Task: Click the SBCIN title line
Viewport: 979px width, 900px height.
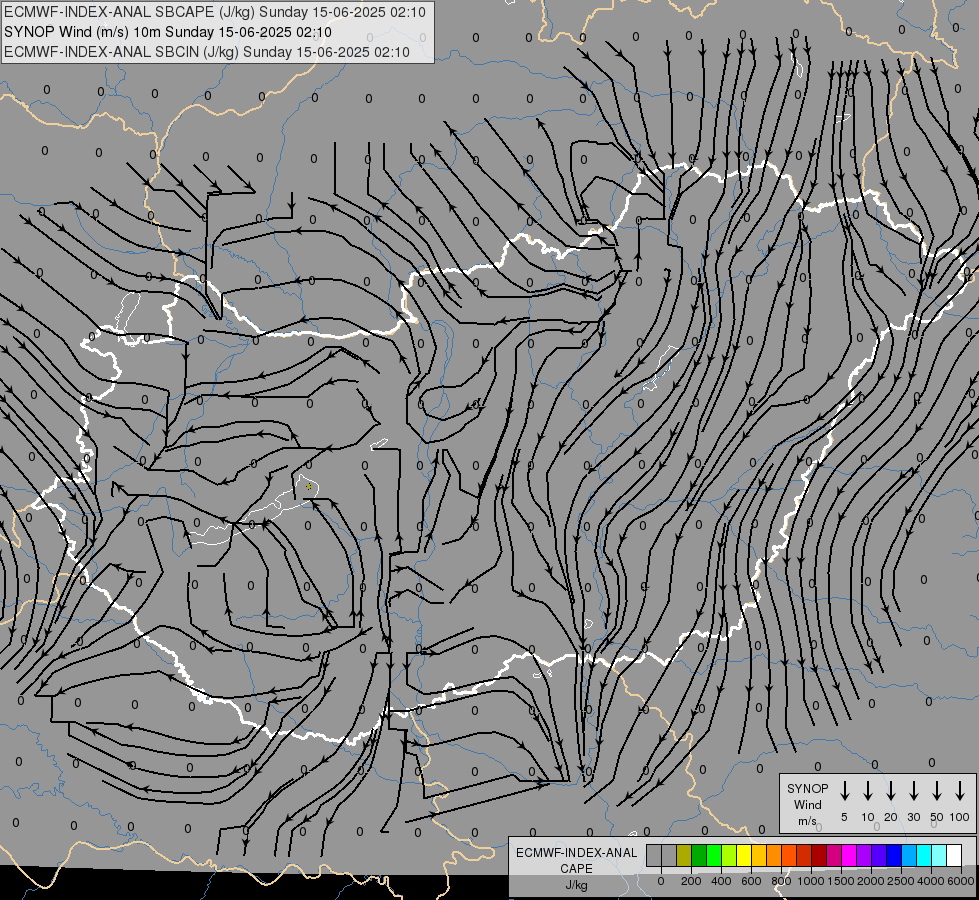Action: tap(207, 52)
